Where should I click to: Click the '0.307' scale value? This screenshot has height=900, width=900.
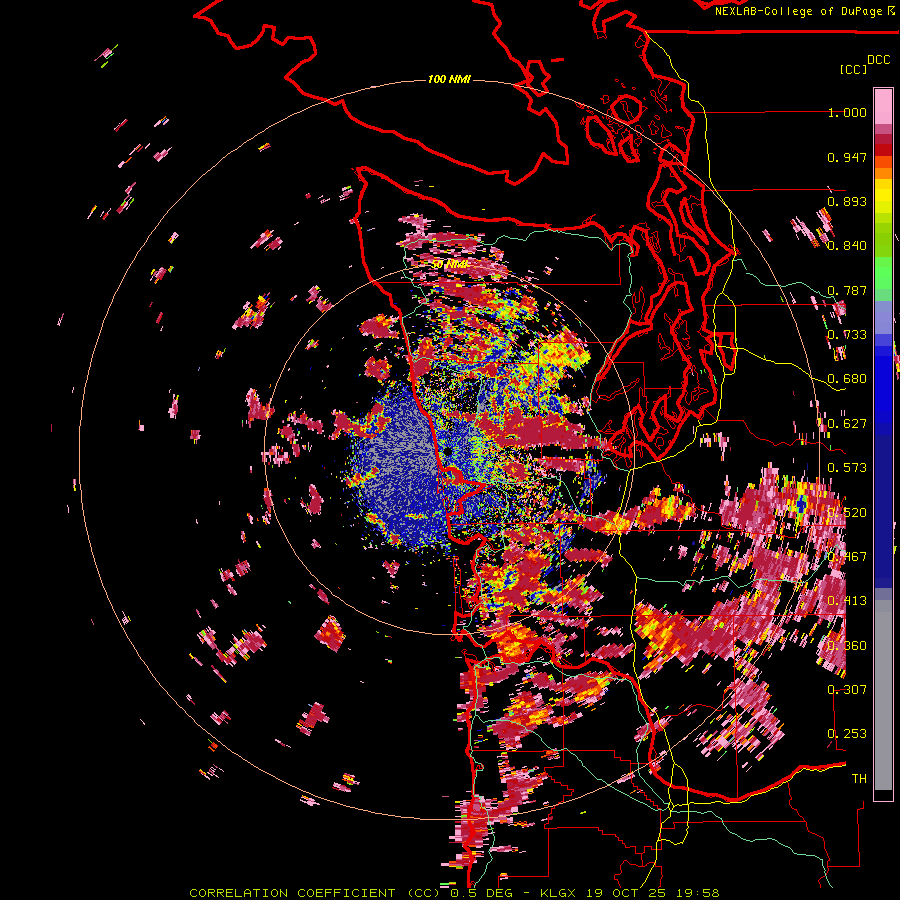[x=847, y=689]
